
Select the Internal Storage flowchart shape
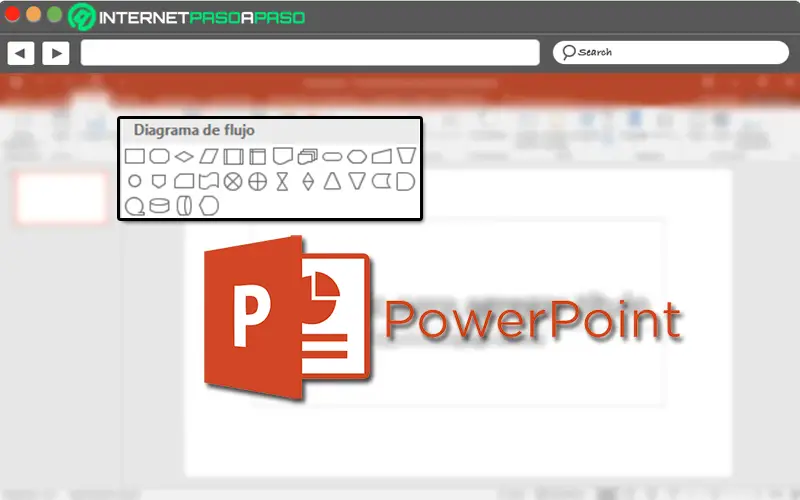coord(258,156)
